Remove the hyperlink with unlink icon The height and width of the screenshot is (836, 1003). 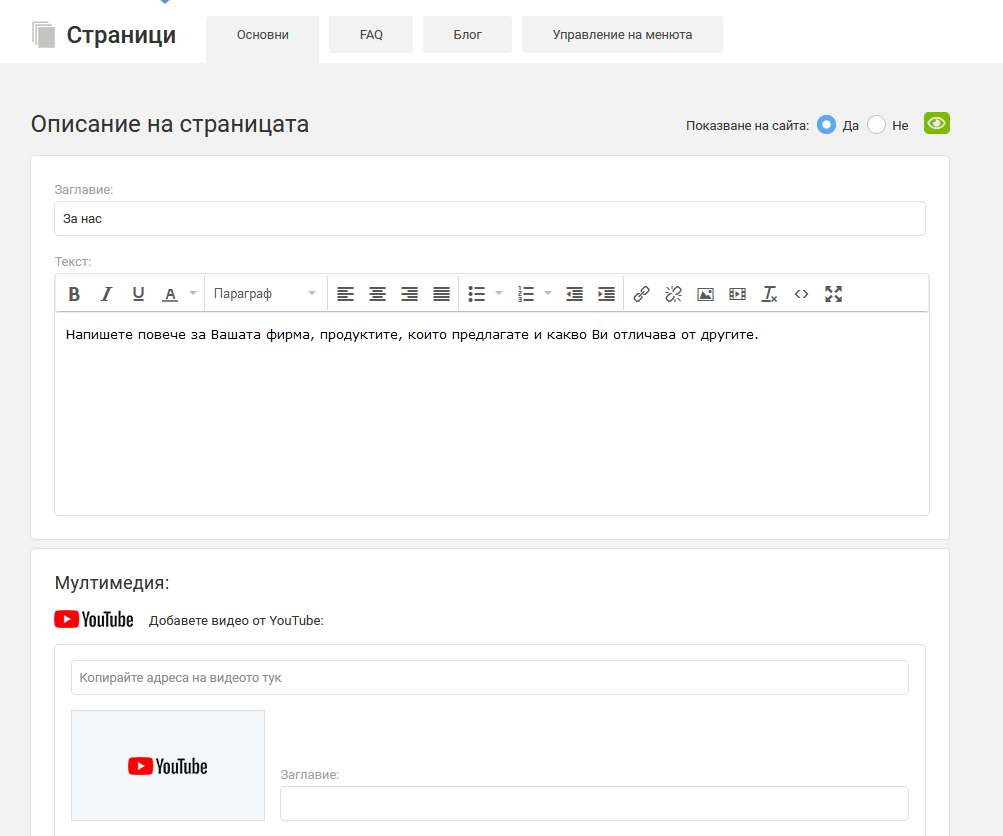(x=674, y=294)
